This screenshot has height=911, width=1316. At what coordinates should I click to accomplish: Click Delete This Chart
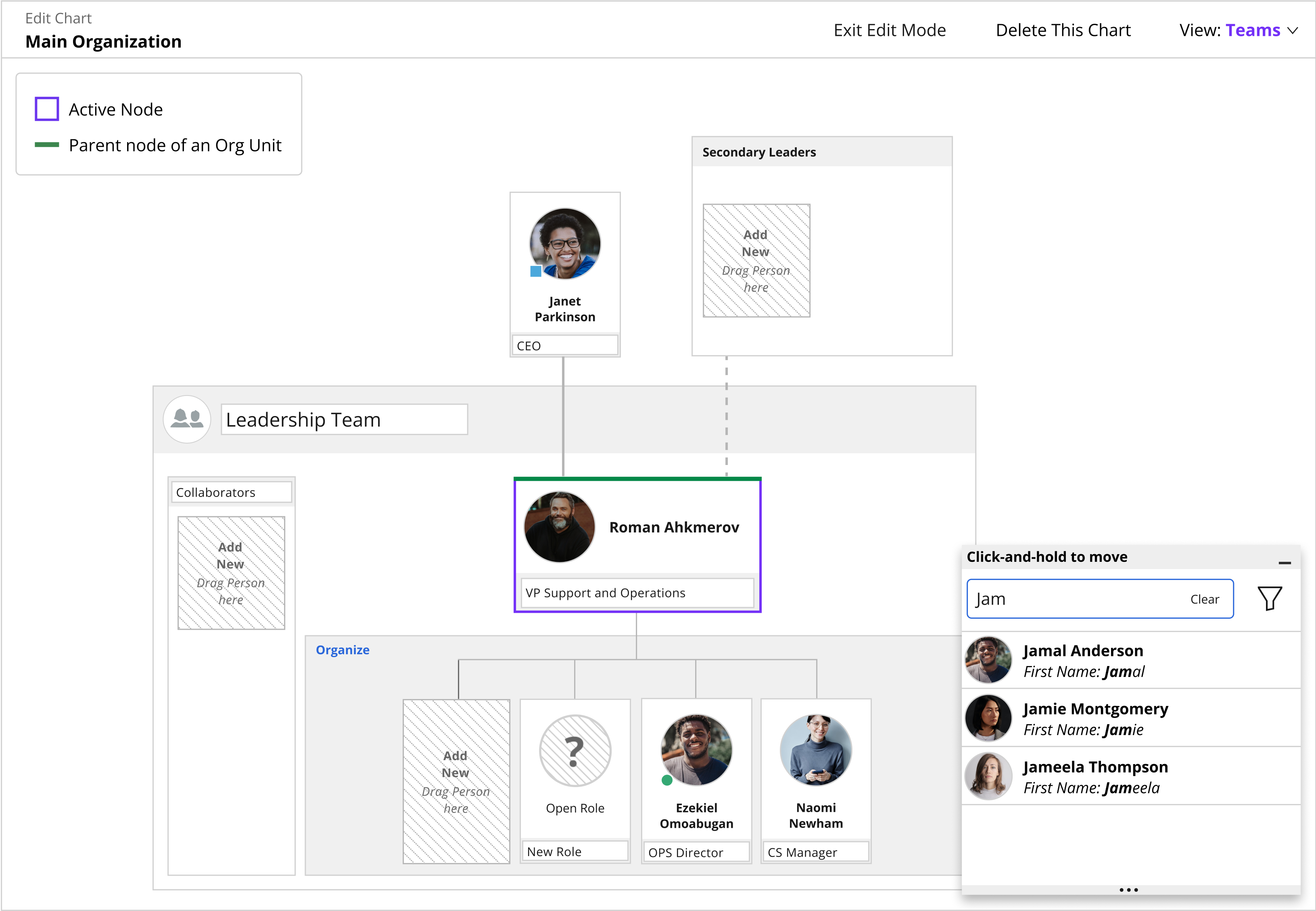(x=1063, y=30)
